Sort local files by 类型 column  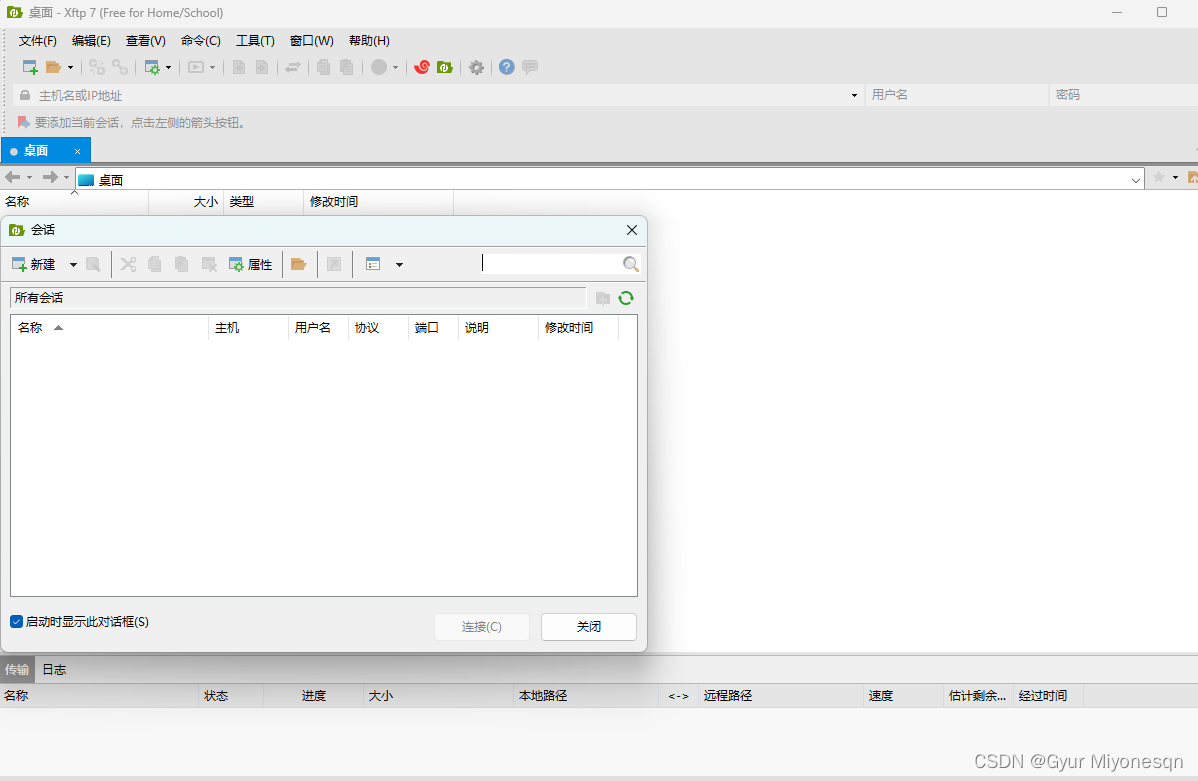click(263, 202)
